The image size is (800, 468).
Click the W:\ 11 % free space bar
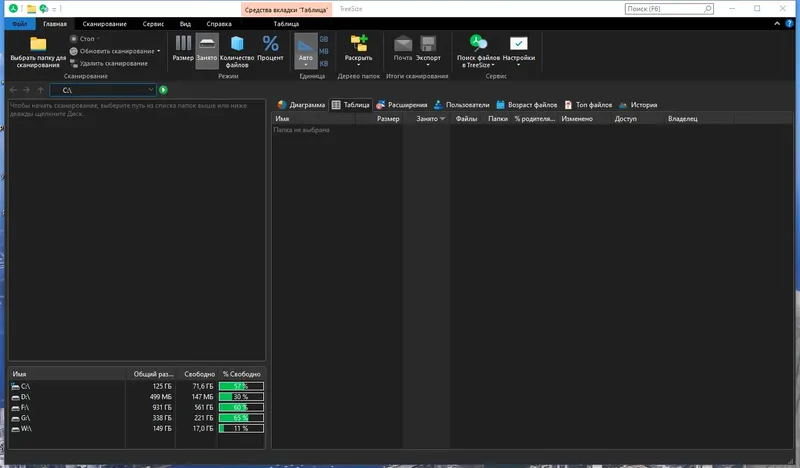241,428
